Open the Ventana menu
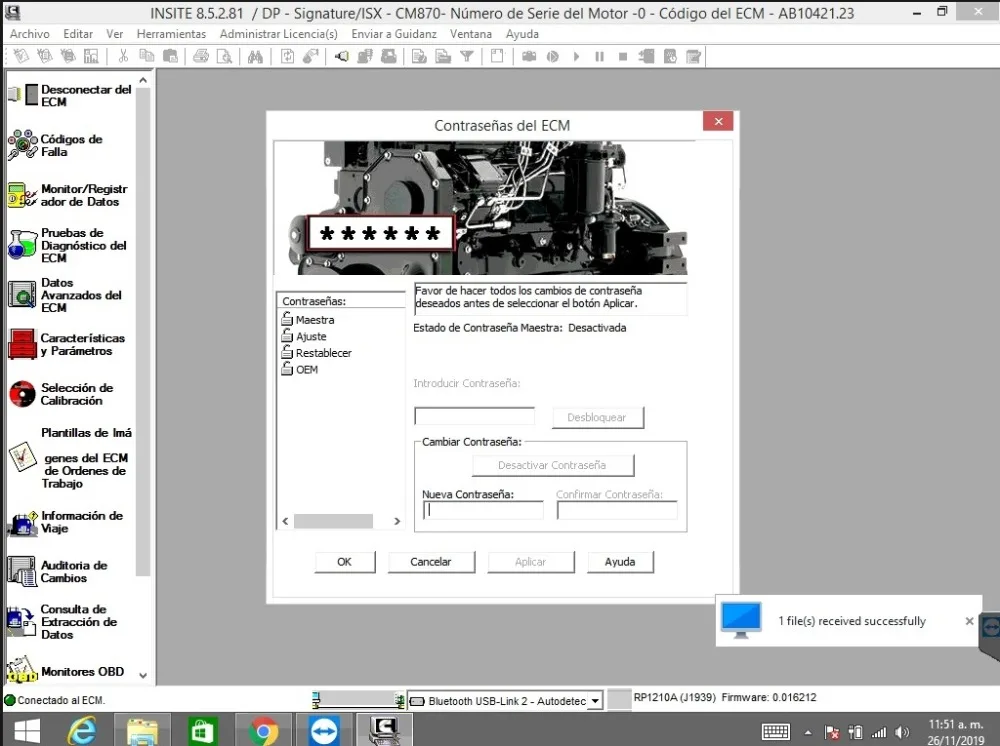 point(471,34)
